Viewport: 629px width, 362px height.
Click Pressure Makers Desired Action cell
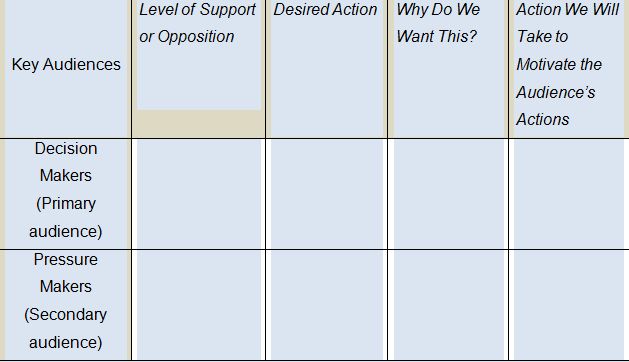pos(327,305)
